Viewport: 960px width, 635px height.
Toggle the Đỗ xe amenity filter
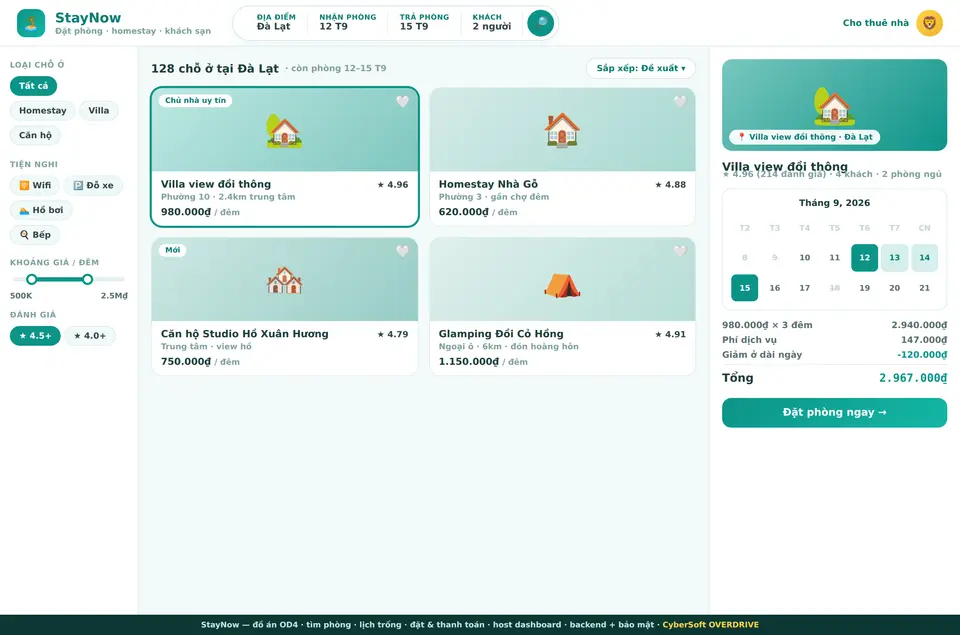click(x=93, y=186)
